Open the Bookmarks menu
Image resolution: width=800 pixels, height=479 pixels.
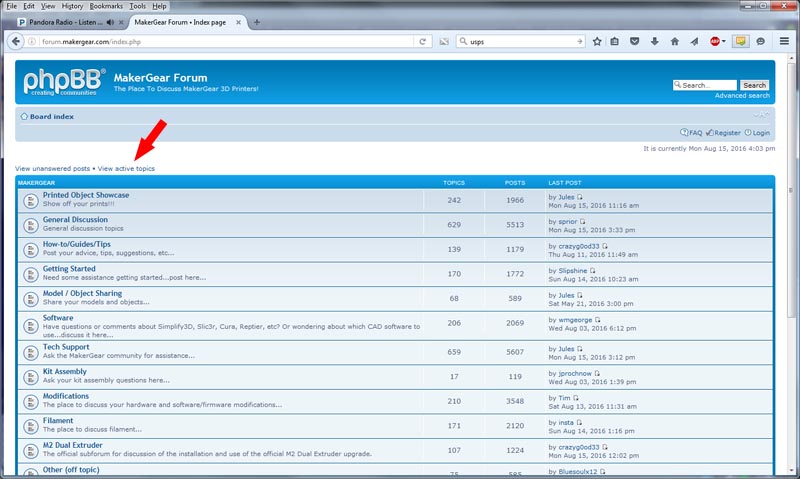106,6
